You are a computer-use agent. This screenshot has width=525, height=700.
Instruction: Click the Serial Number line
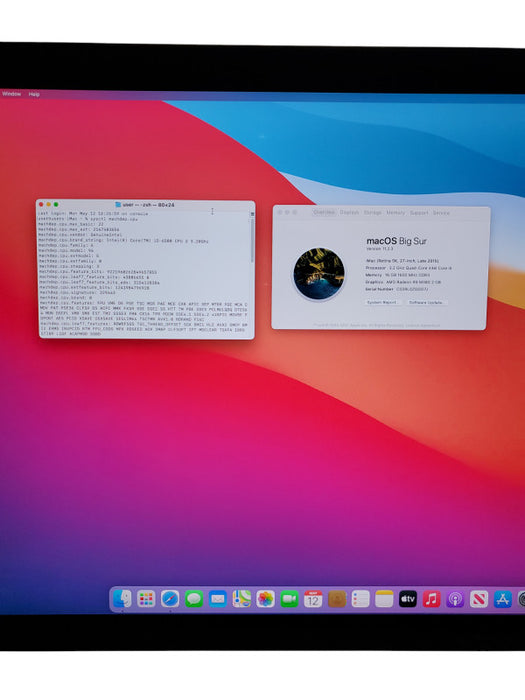coord(396,289)
